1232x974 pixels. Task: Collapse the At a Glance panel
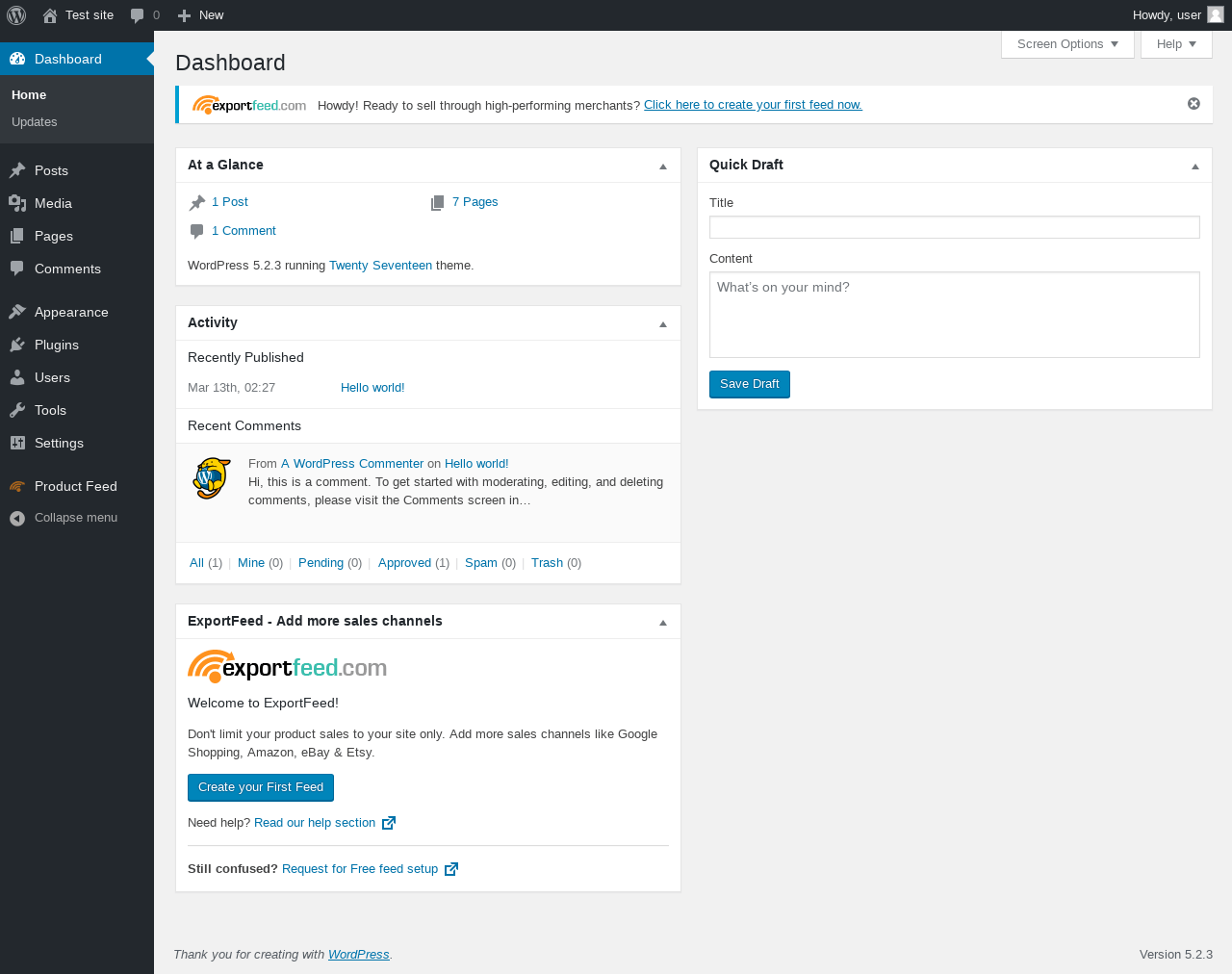tap(663, 166)
